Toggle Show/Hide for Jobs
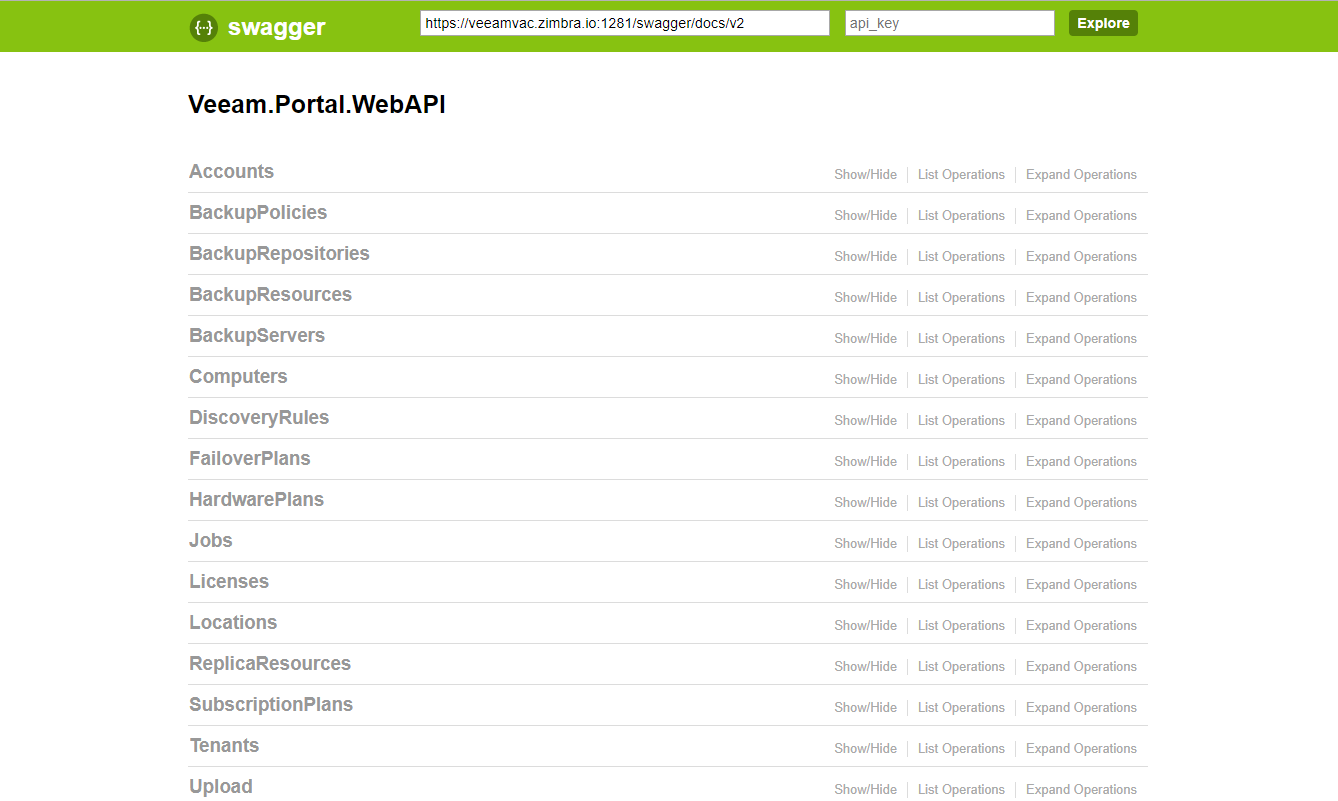 coord(866,544)
